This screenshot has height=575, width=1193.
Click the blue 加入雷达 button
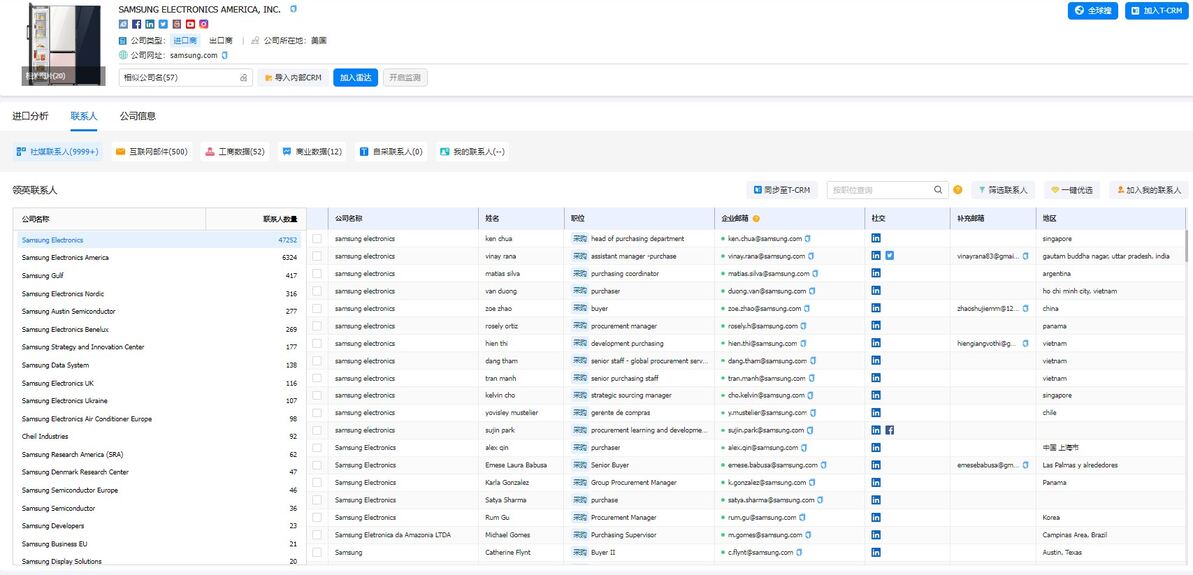355,78
